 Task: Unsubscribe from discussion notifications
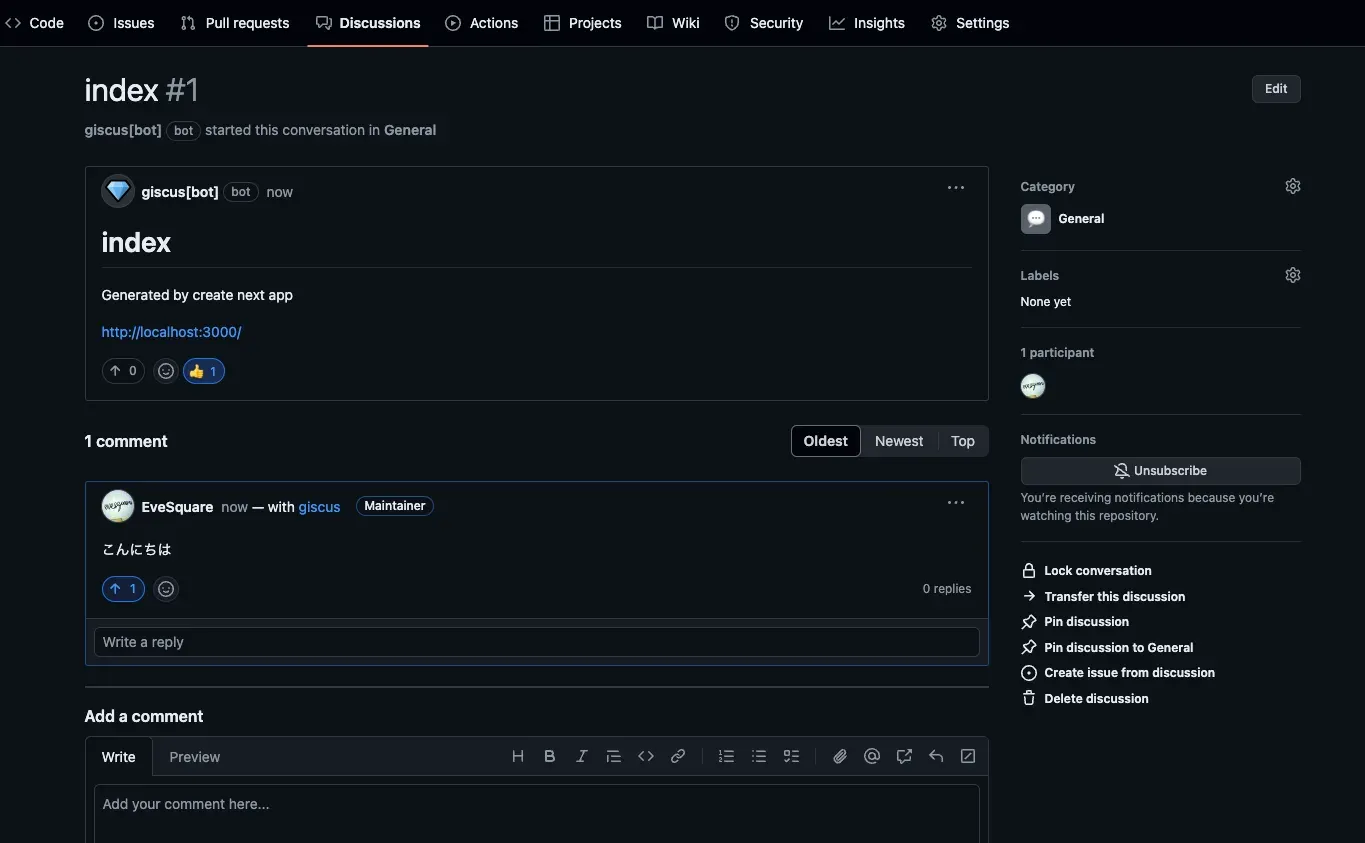point(1160,471)
